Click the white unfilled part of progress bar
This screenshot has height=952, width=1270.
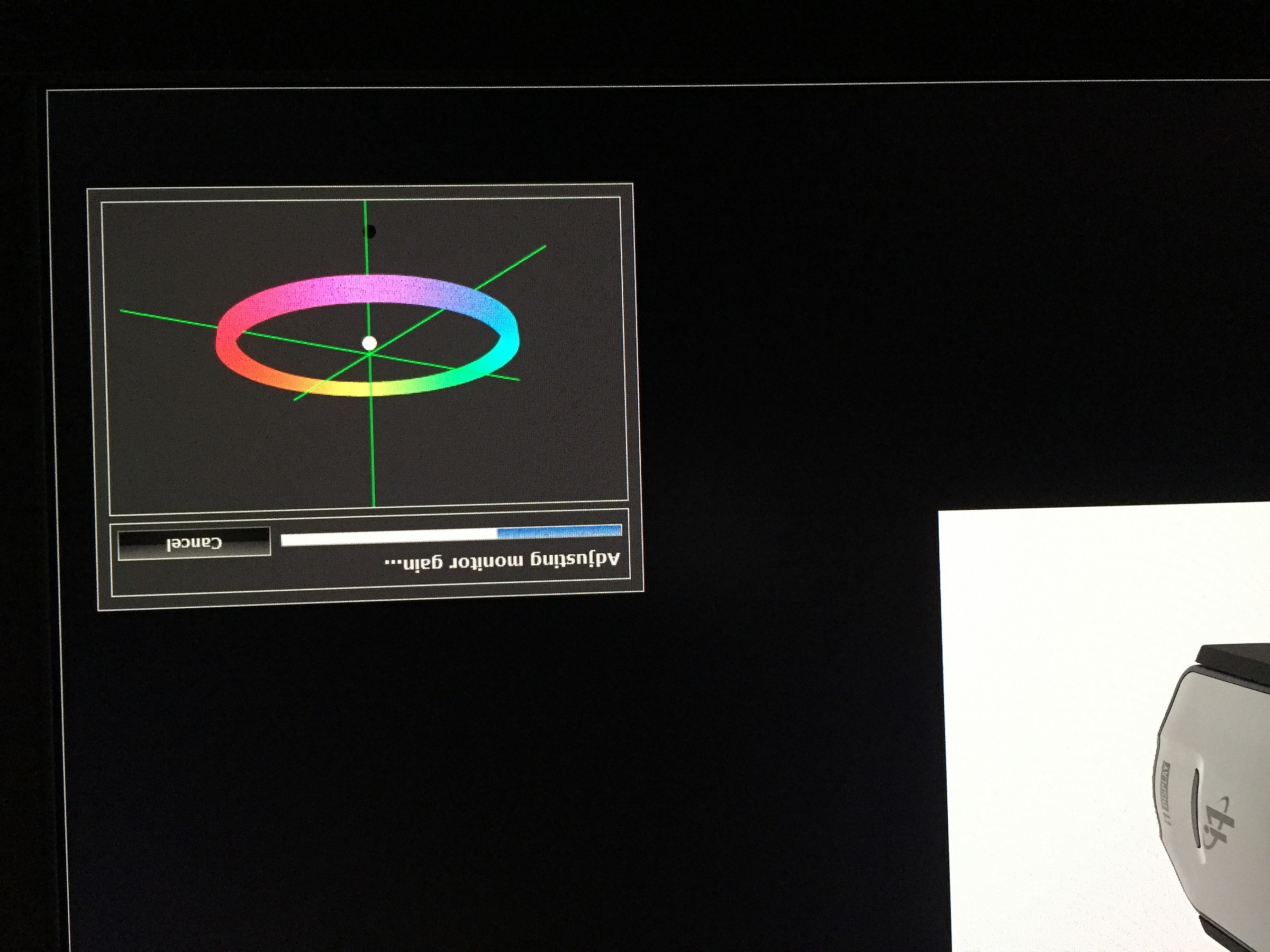(389, 538)
